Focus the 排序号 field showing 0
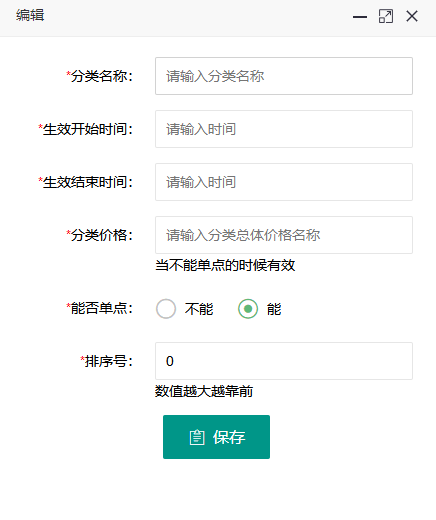This screenshot has height=520, width=436. click(x=284, y=361)
